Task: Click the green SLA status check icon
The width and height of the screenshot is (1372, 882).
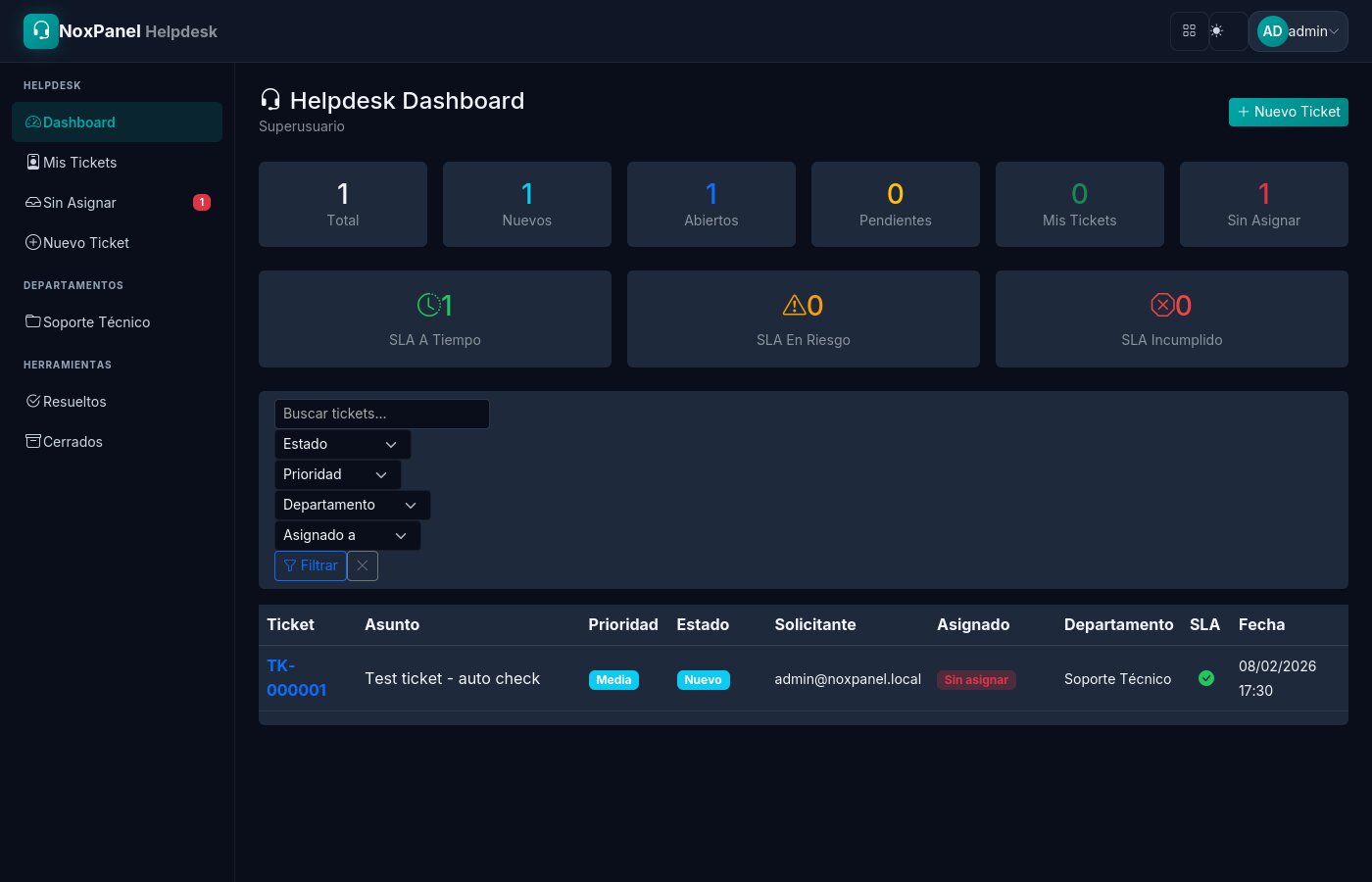Action: pos(1206,678)
